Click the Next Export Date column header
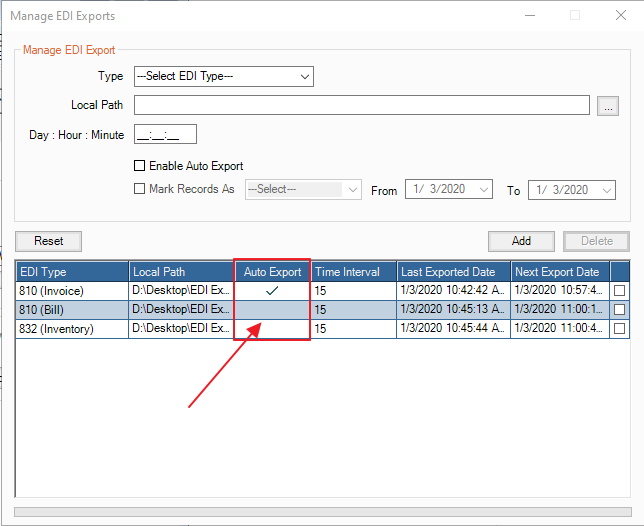The height and width of the screenshot is (526, 644). [x=559, y=272]
